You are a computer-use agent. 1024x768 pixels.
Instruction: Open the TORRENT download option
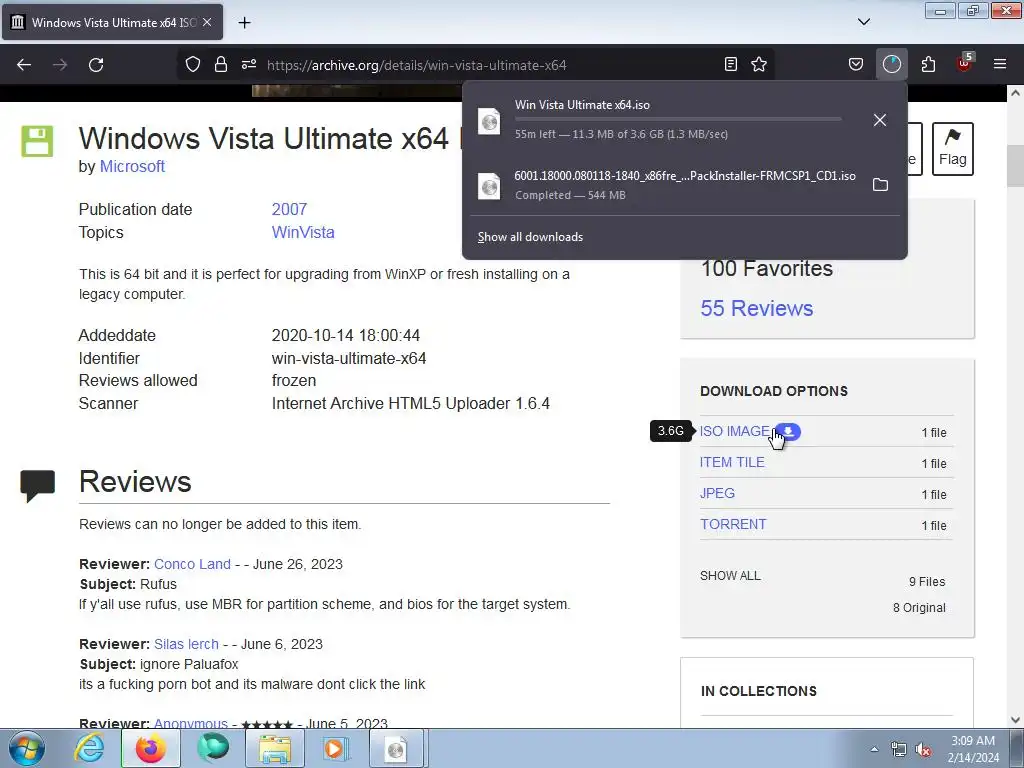click(x=733, y=524)
